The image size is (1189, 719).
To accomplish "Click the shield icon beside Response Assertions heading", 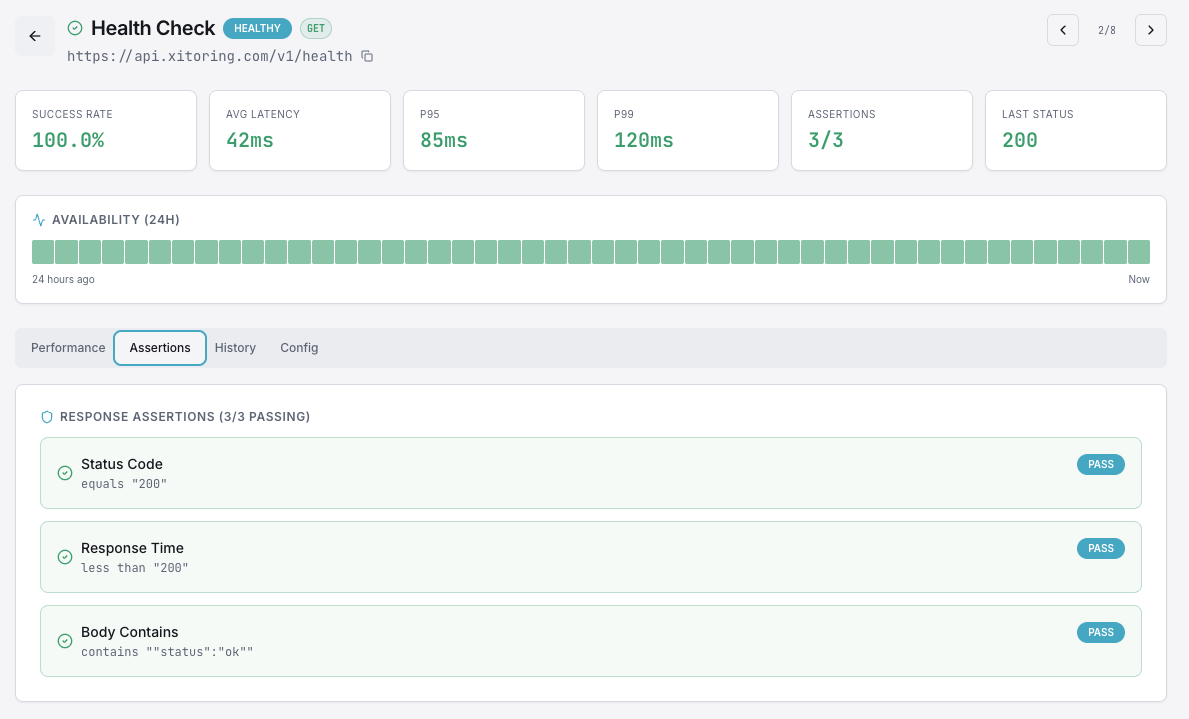I will coord(47,417).
